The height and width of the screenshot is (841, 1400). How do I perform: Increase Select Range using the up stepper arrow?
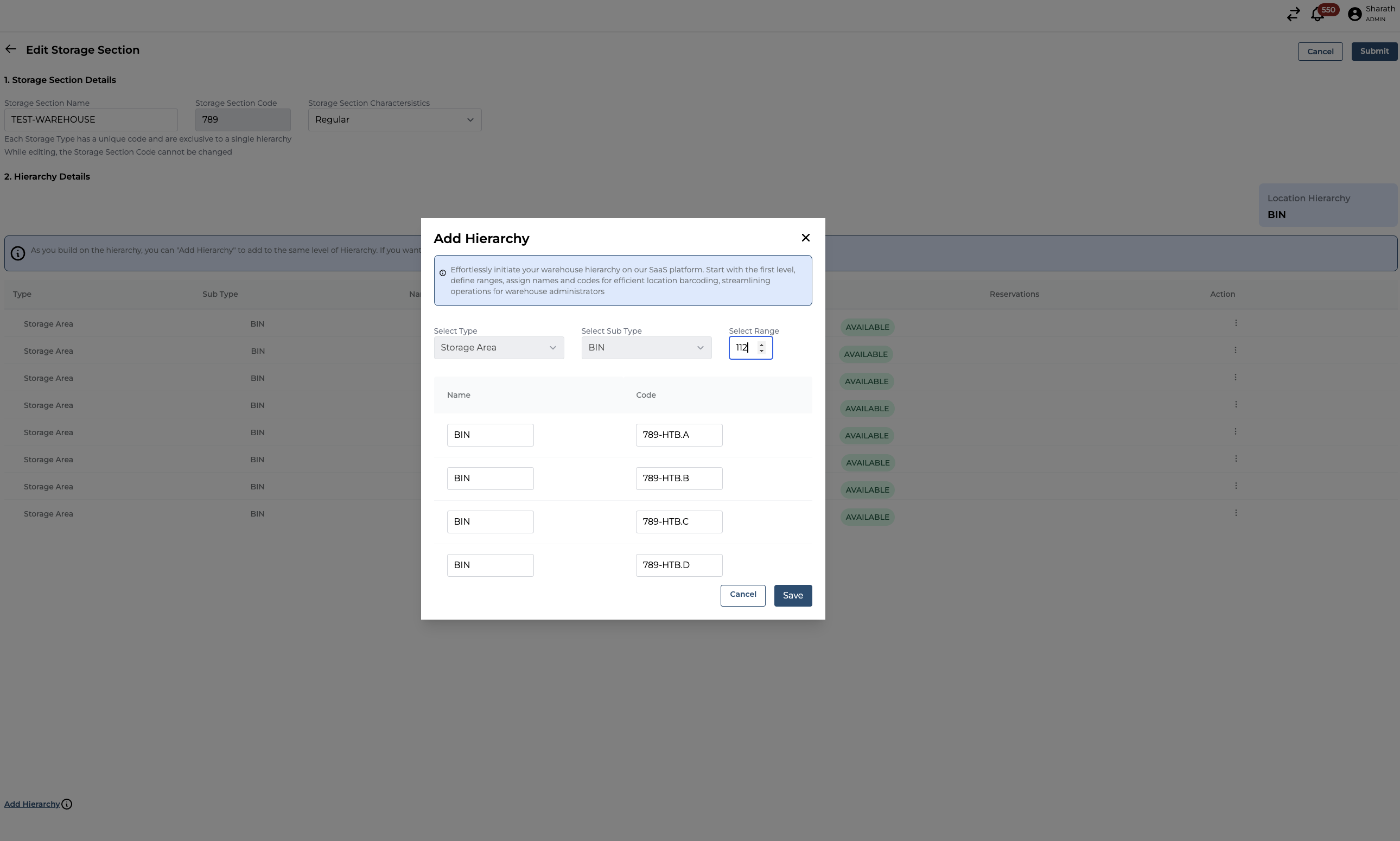click(x=762, y=345)
